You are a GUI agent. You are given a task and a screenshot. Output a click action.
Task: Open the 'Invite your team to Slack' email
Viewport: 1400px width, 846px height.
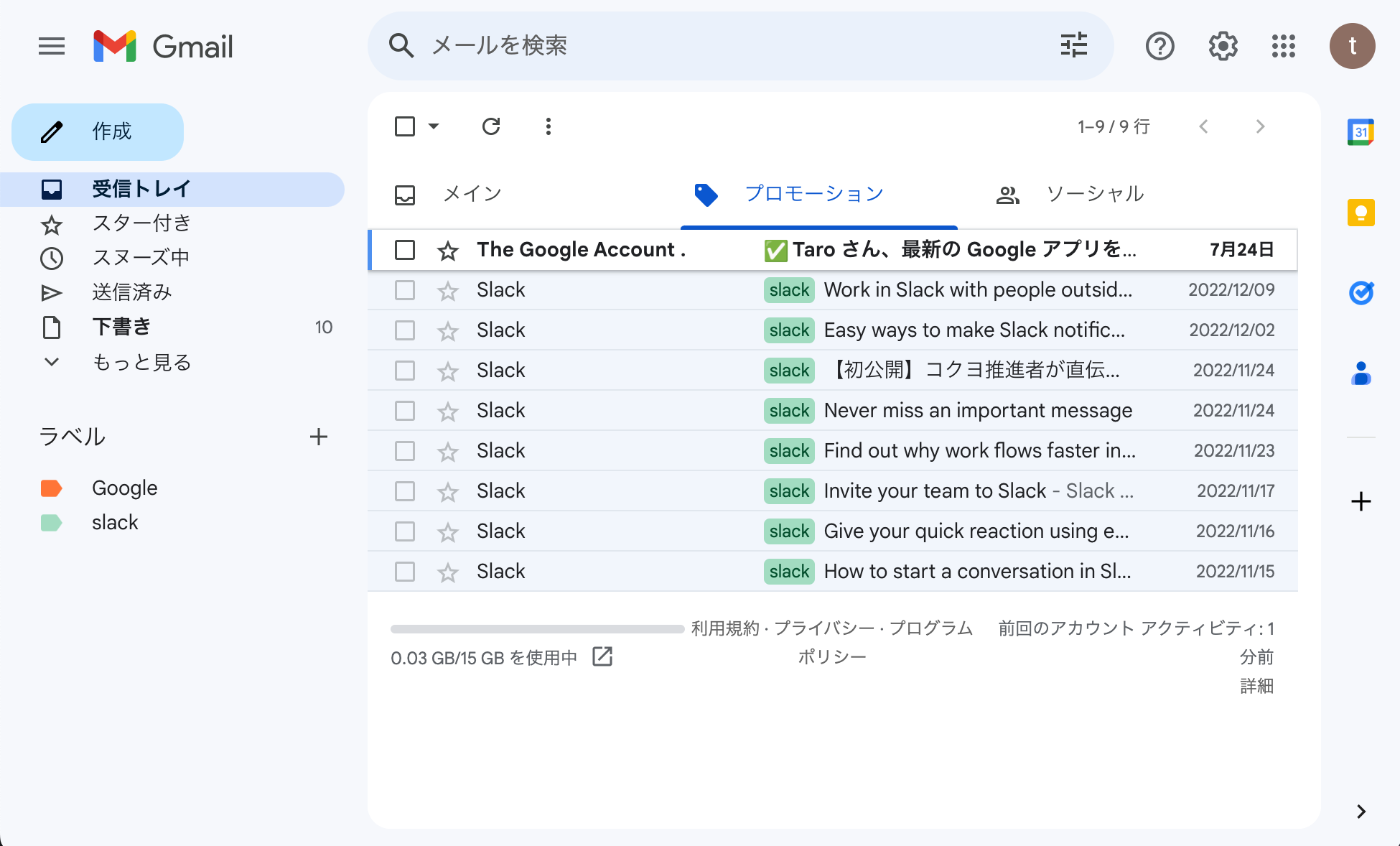point(833,491)
